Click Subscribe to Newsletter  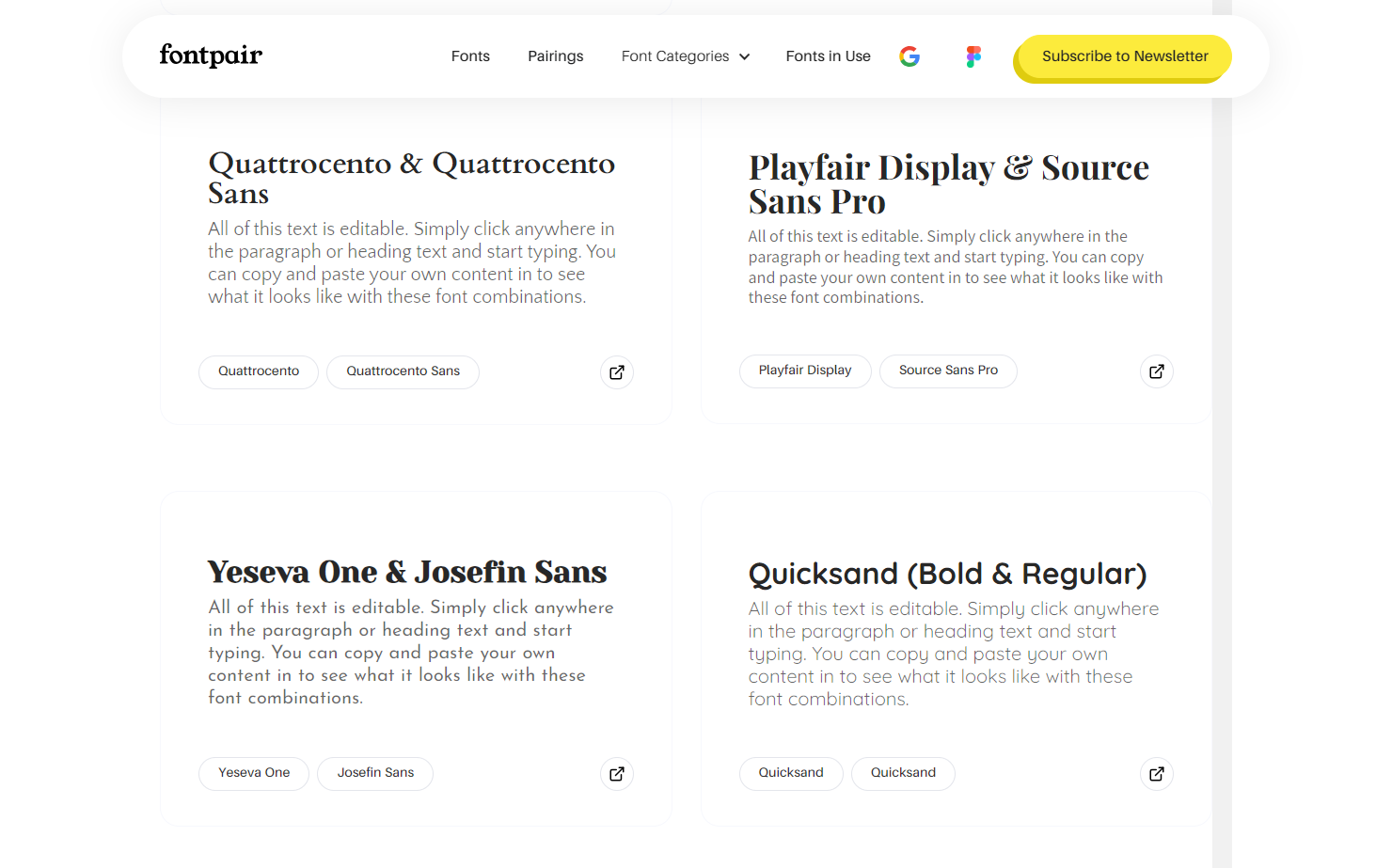point(1123,55)
